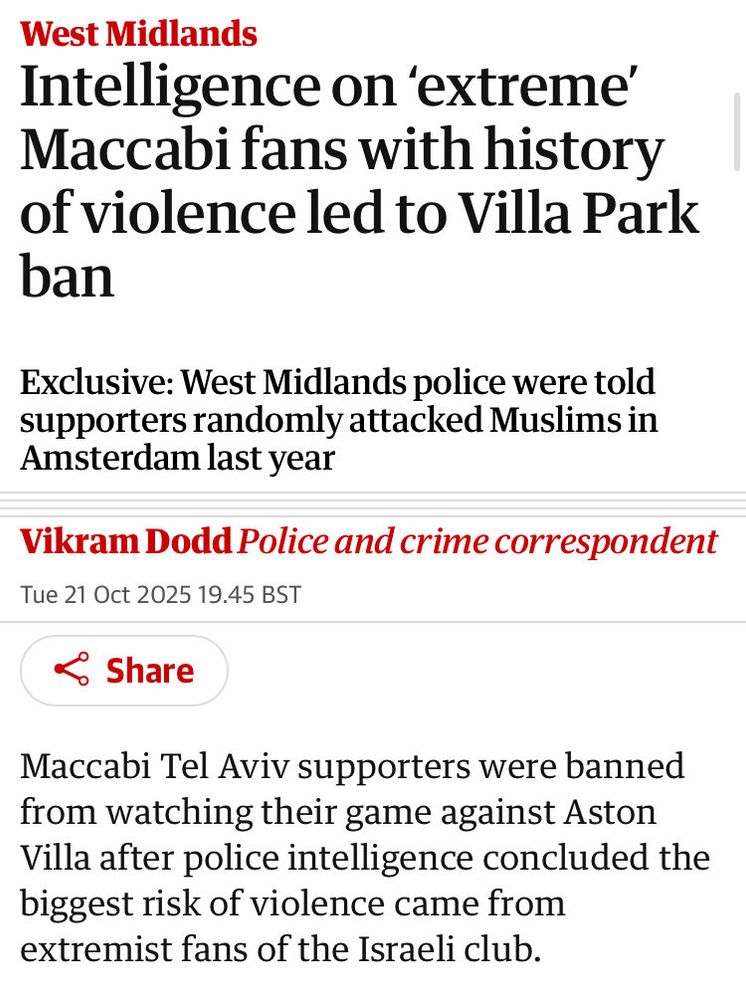Click the 'BST' timezone label
Viewport: 746px width, 1000px height.
[x=281, y=594]
